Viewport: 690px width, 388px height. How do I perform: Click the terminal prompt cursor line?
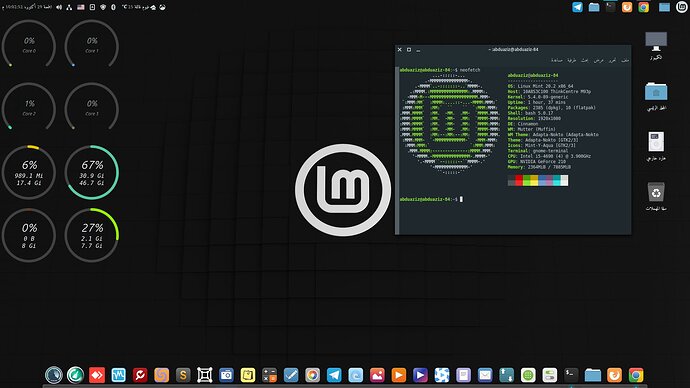[431, 199]
